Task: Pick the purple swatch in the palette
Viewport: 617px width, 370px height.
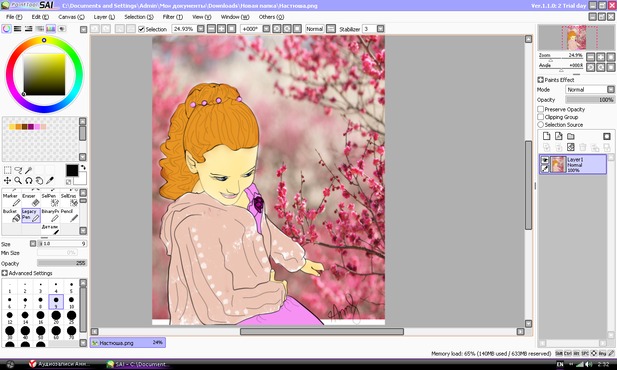Action: click(x=31, y=127)
